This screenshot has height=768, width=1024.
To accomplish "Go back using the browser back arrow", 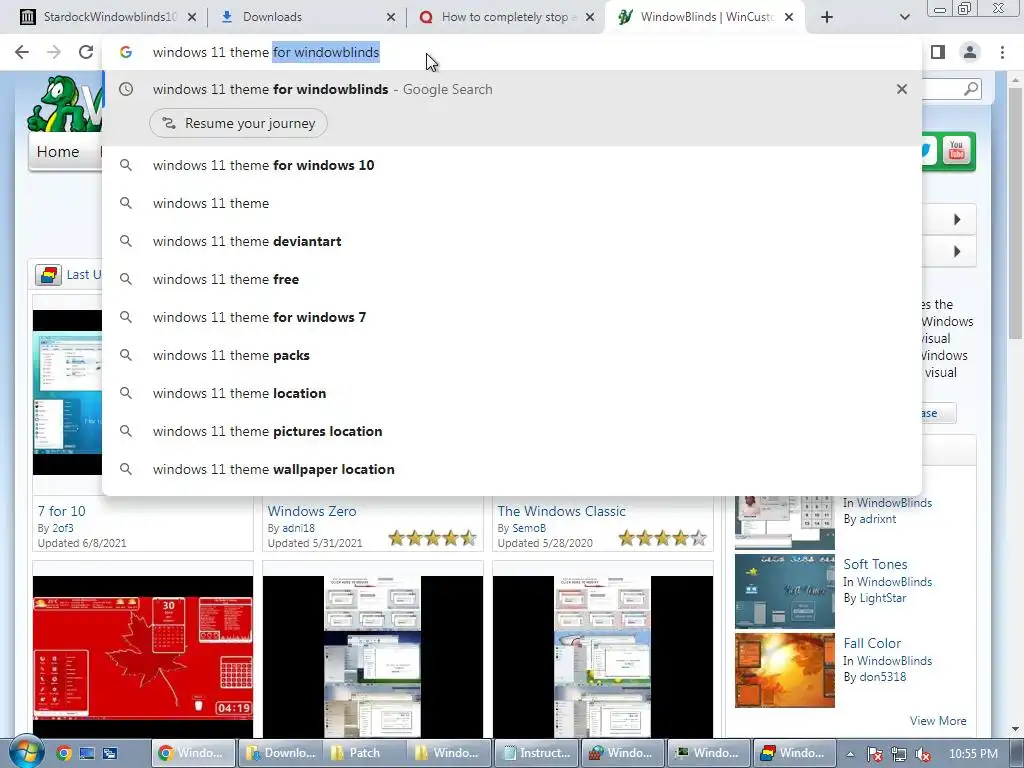I will [22, 52].
